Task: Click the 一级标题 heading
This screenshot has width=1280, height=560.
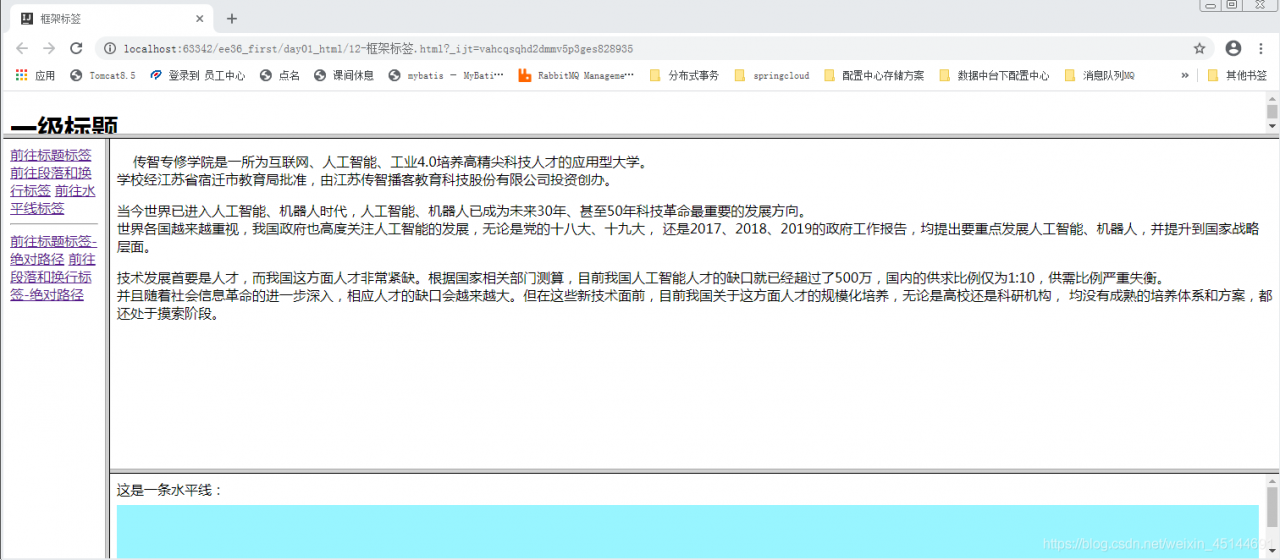Action: coord(64,125)
